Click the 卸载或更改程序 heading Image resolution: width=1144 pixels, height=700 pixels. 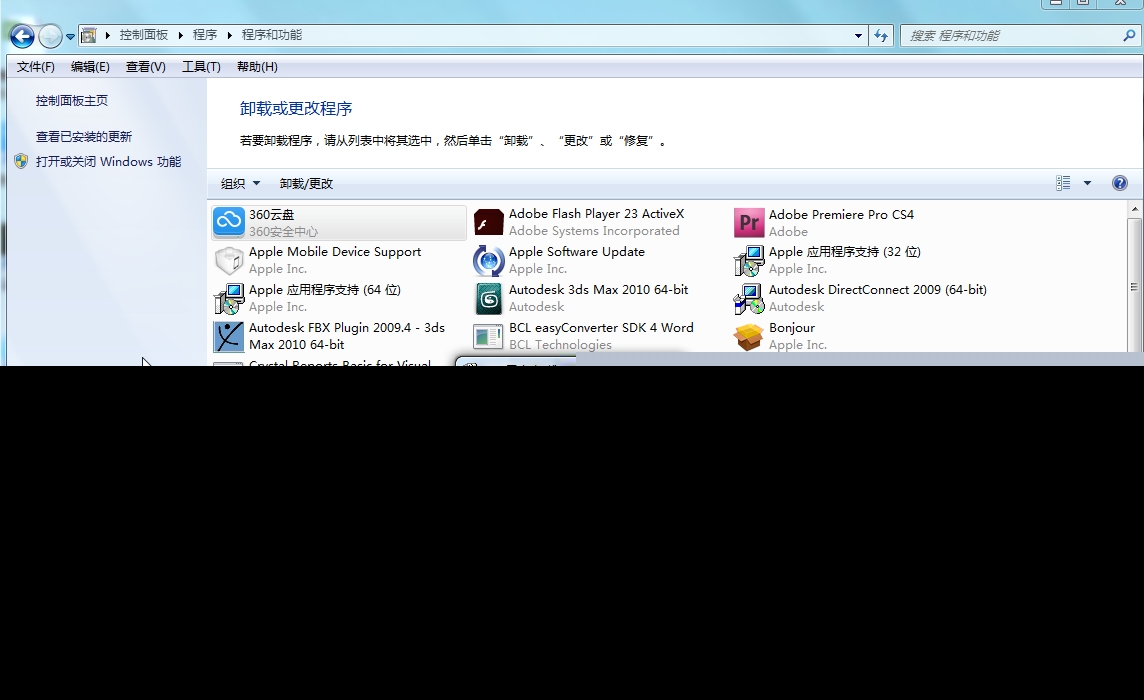(x=296, y=109)
